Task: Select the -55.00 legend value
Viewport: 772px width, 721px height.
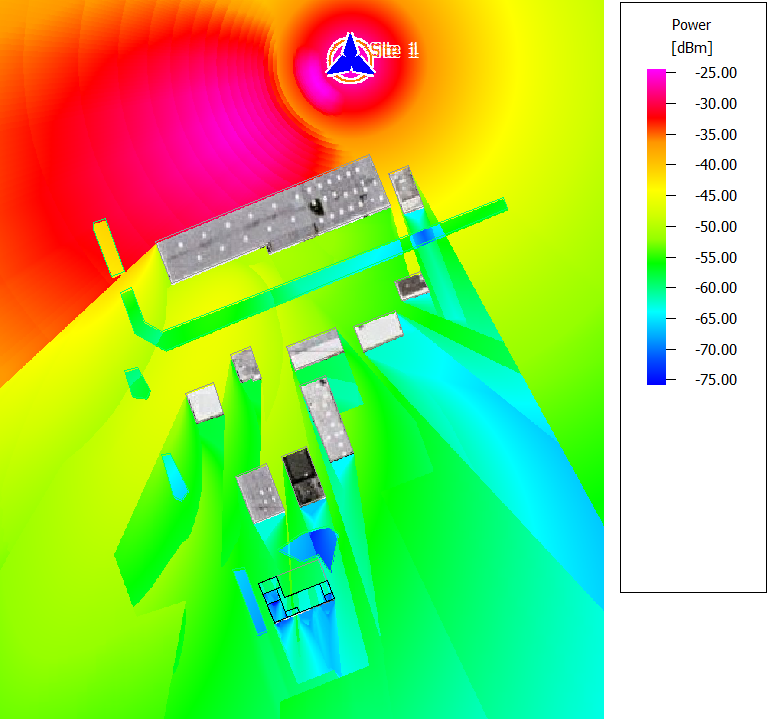Action: click(x=715, y=257)
